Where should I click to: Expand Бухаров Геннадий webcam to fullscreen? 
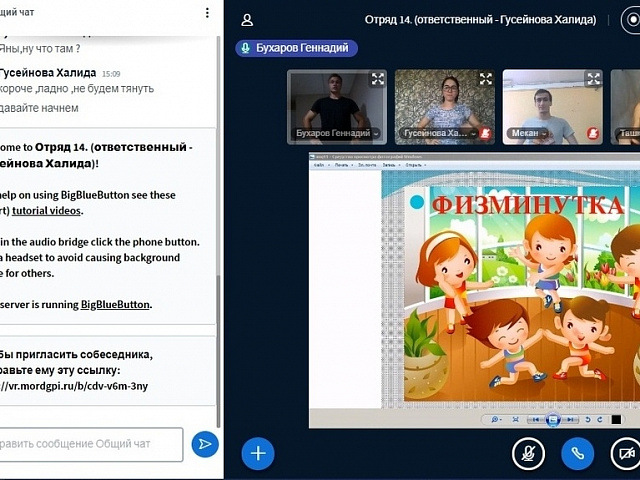pyautogui.click(x=378, y=79)
